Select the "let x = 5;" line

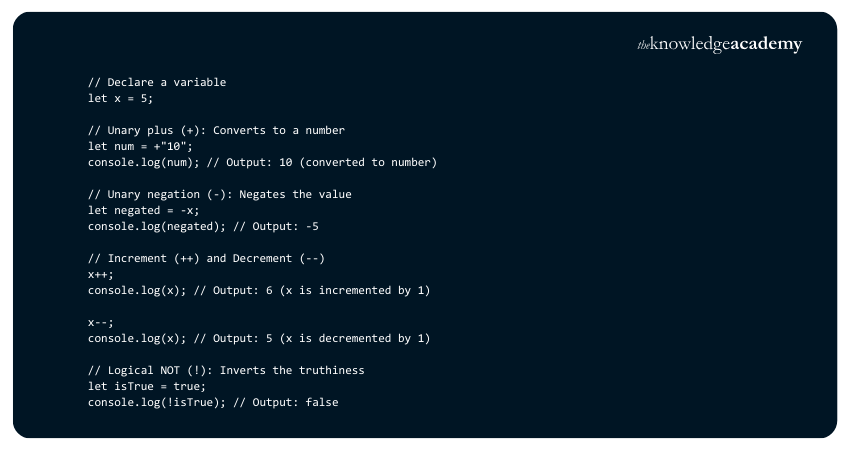click(121, 98)
